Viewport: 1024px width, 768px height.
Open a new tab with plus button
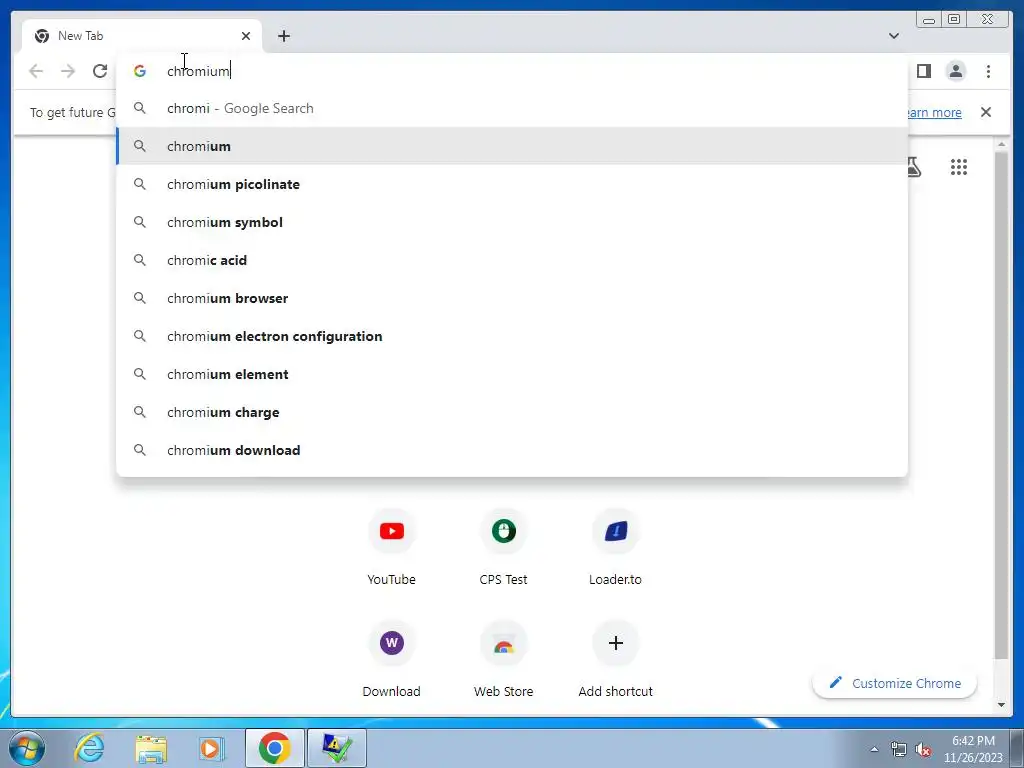point(283,36)
